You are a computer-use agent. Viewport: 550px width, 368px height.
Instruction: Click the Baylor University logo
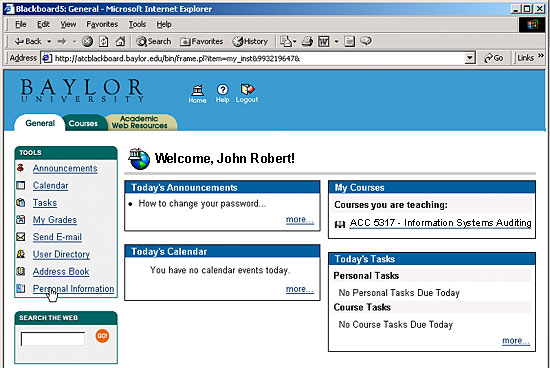(82, 90)
